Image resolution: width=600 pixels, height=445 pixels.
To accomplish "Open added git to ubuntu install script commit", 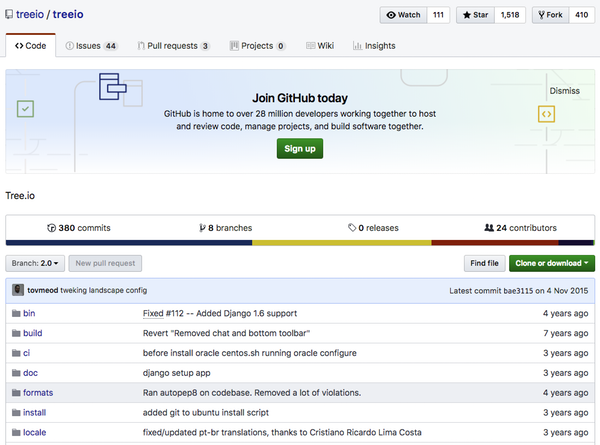I will coord(206,413).
